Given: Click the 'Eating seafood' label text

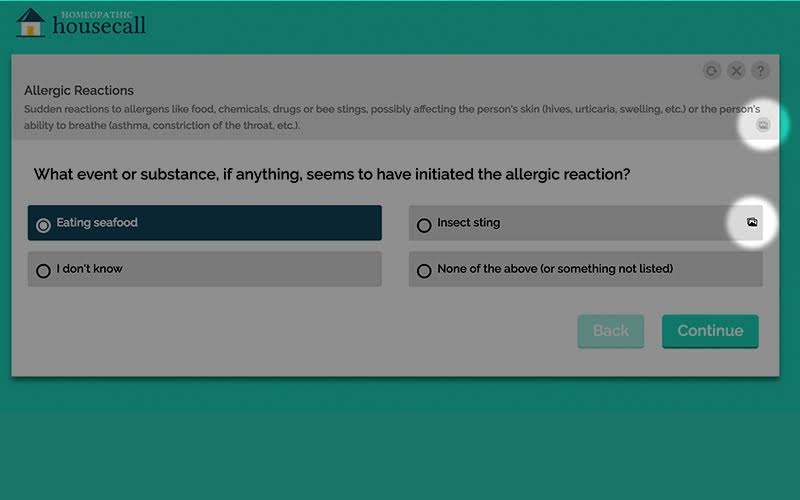Looking at the screenshot, I should click(x=97, y=222).
